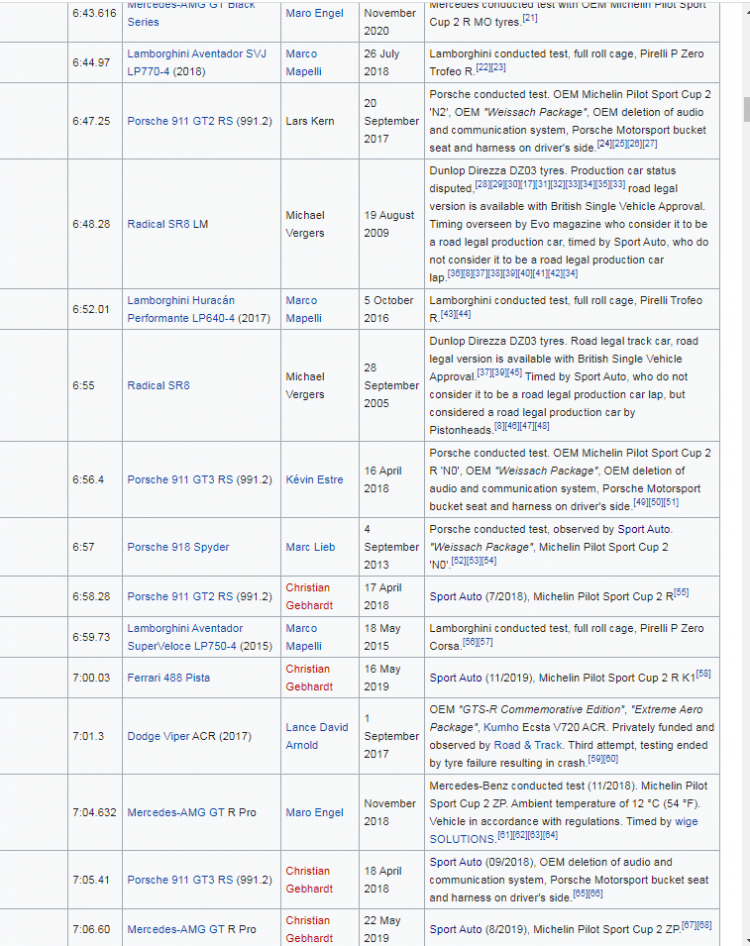Open the Radical SR8 LM link
Image resolution: width=750 pixels, height=946 pixels.
159,224
